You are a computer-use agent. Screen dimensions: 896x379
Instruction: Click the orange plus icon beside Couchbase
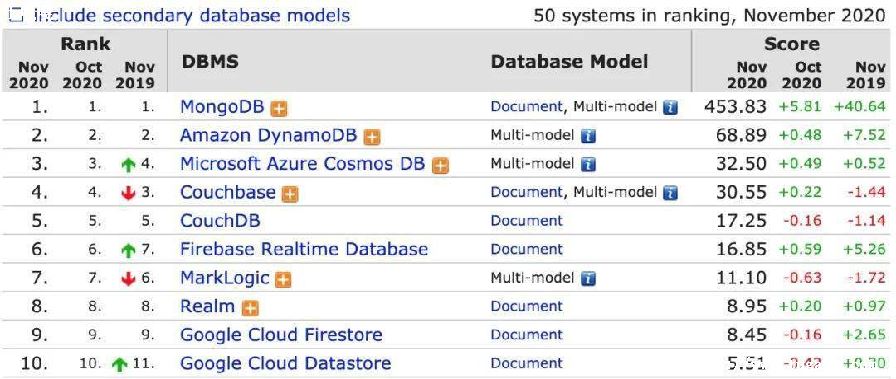290,194
